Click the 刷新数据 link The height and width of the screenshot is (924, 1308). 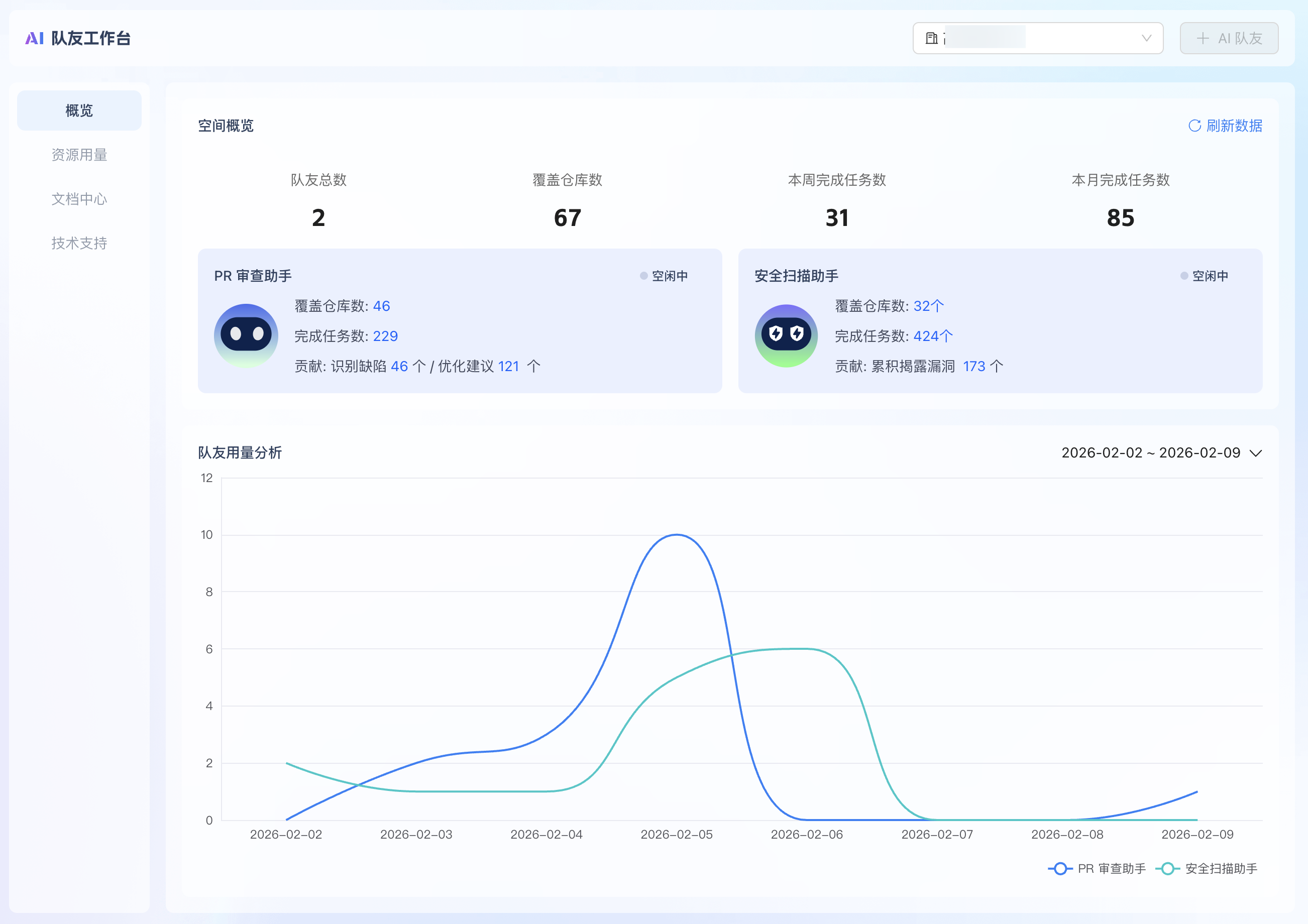pos(1225,126)
